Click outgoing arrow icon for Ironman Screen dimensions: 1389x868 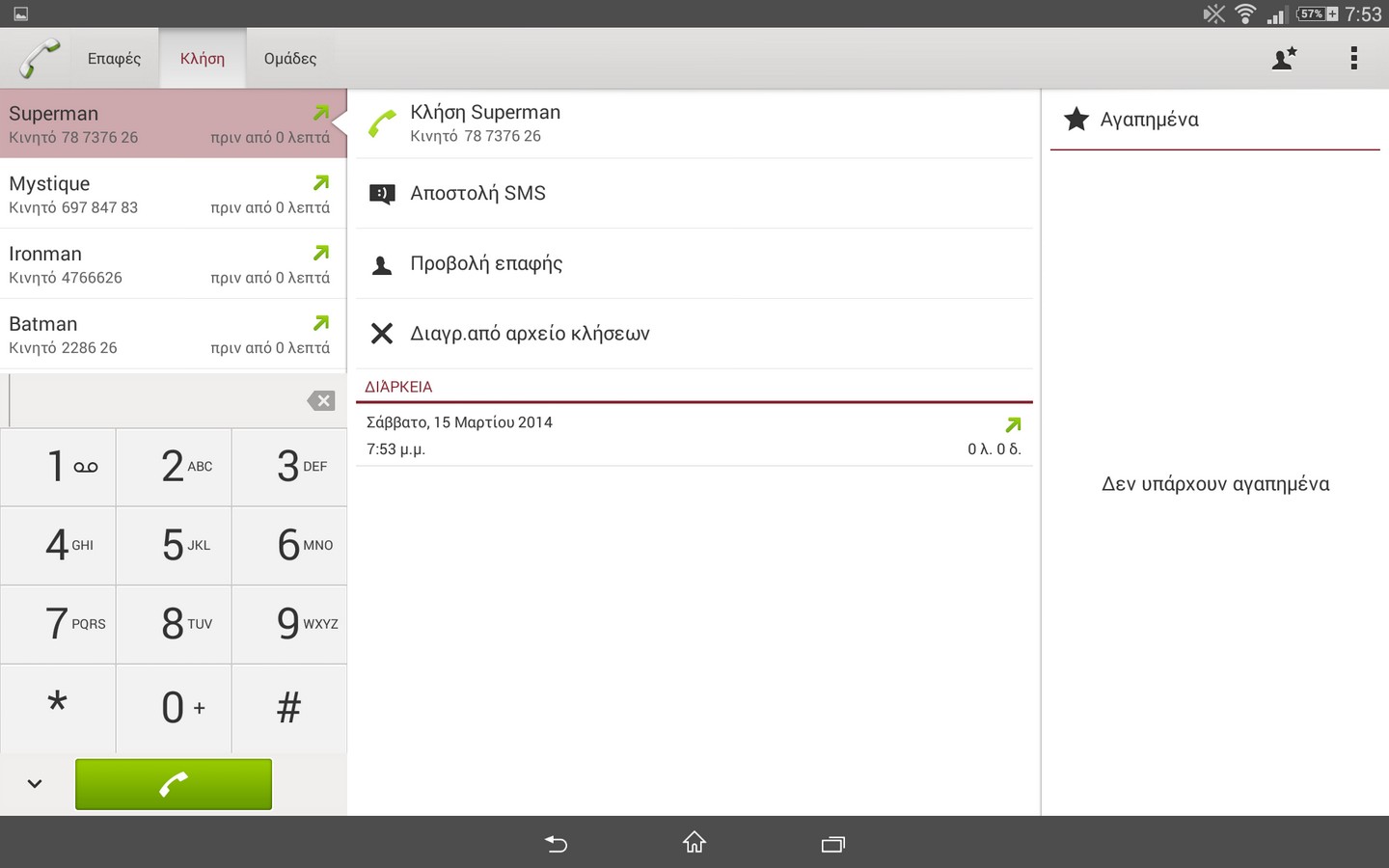point(321,253)
